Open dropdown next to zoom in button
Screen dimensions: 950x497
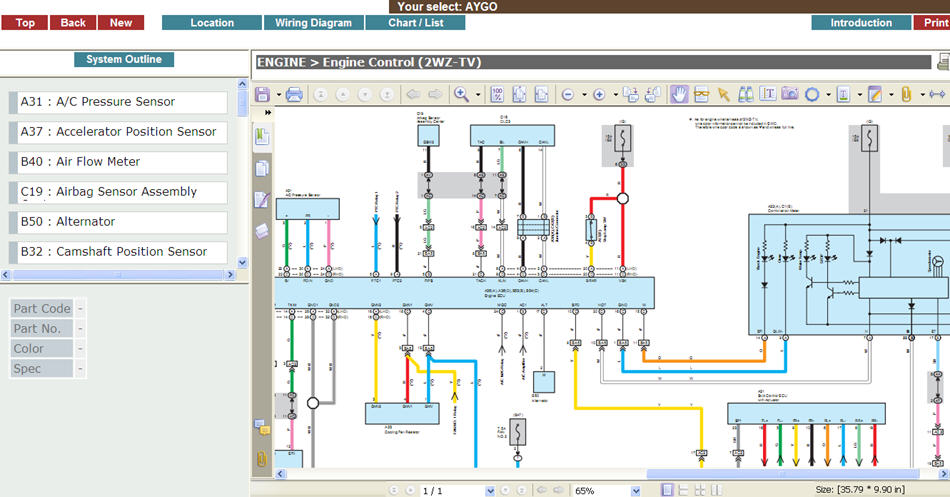tap(616, 95)
